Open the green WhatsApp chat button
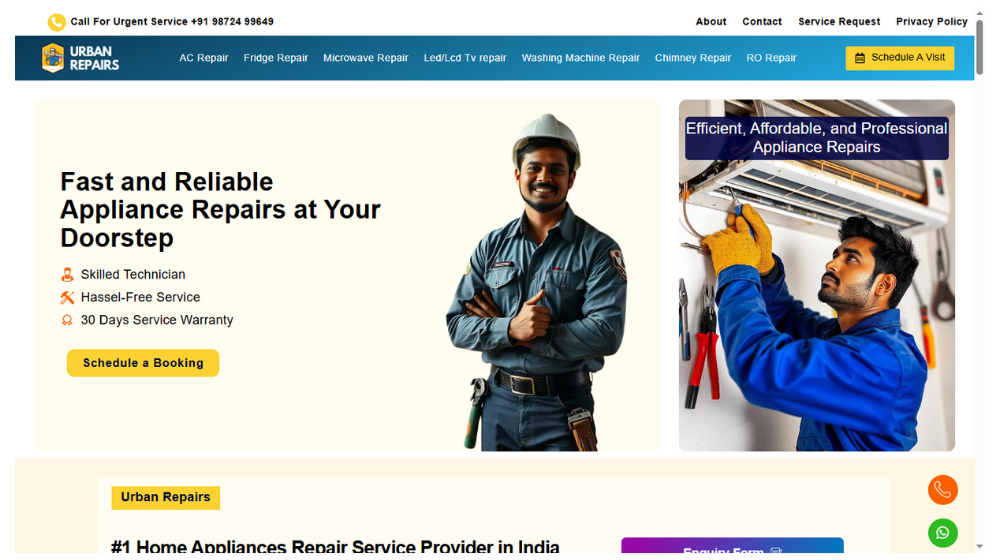Image resolution: width=1000 pixels, height=560 pixels. [x=943, y=533]
